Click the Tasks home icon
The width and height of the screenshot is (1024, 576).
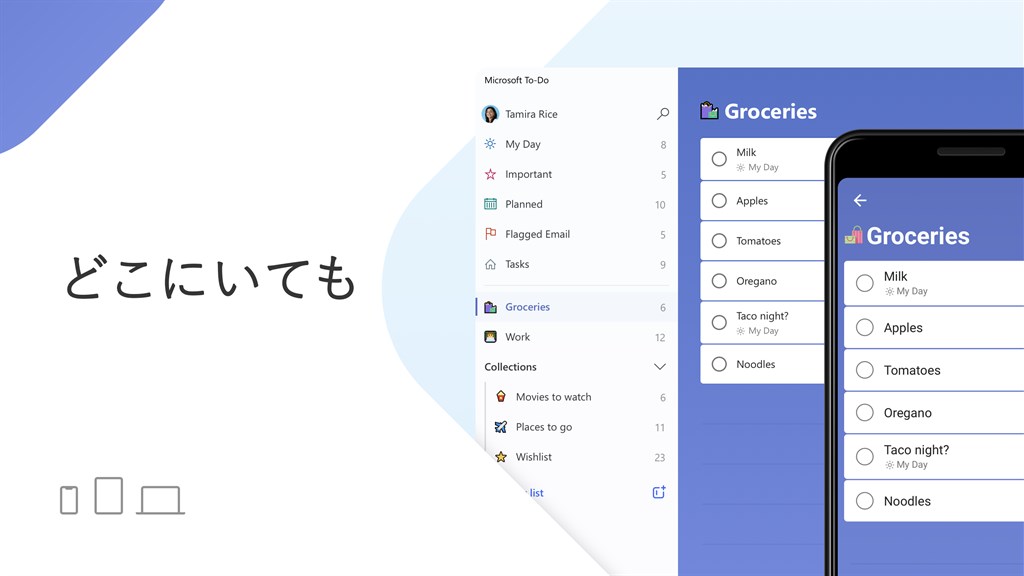[490, 264]
